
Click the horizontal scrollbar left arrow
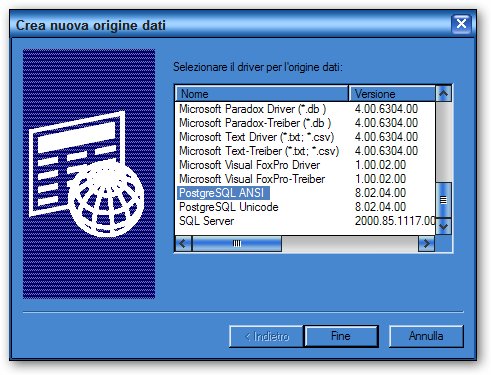click(183, 243)
